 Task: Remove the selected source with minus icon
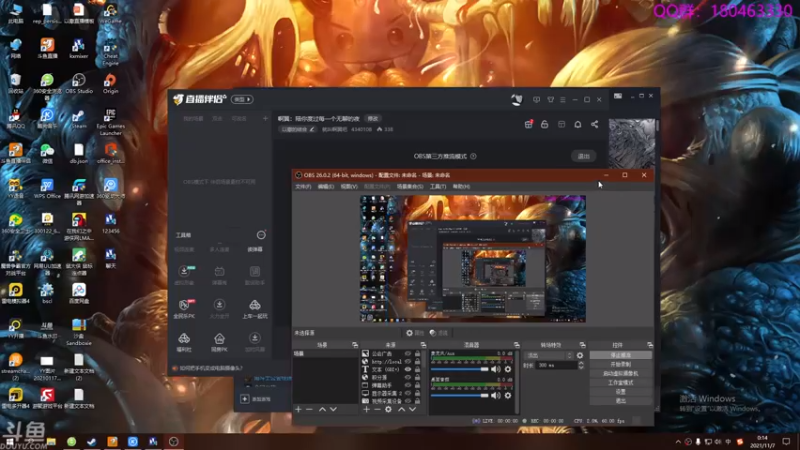pos(377,409)
